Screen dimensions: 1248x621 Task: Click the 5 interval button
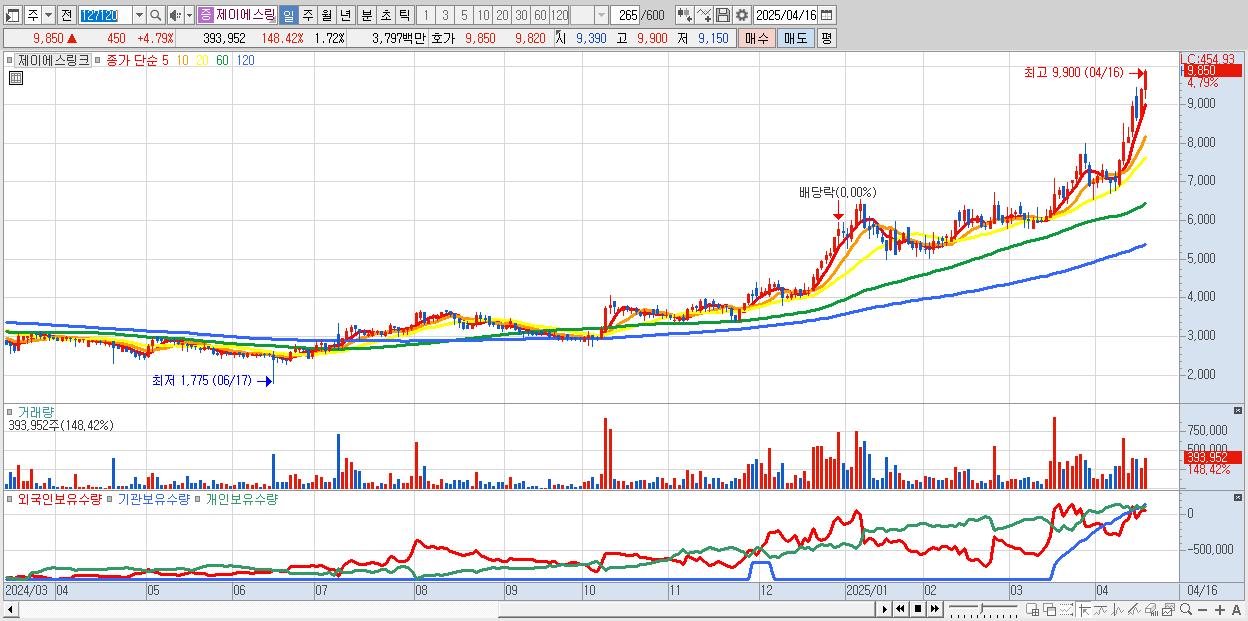[464, 15]
